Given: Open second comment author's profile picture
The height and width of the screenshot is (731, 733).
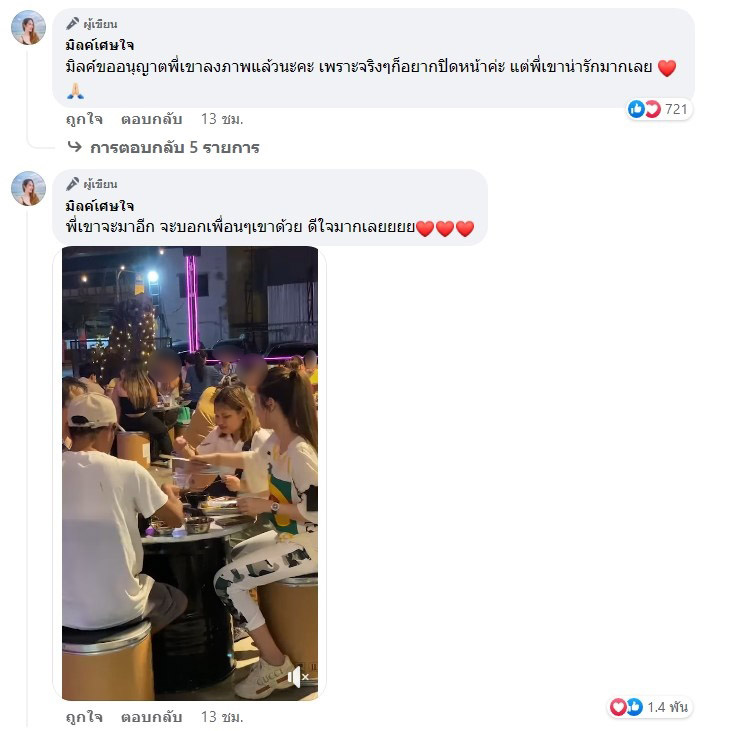Looking at the screenshot, I should click(x=29, y=188).
